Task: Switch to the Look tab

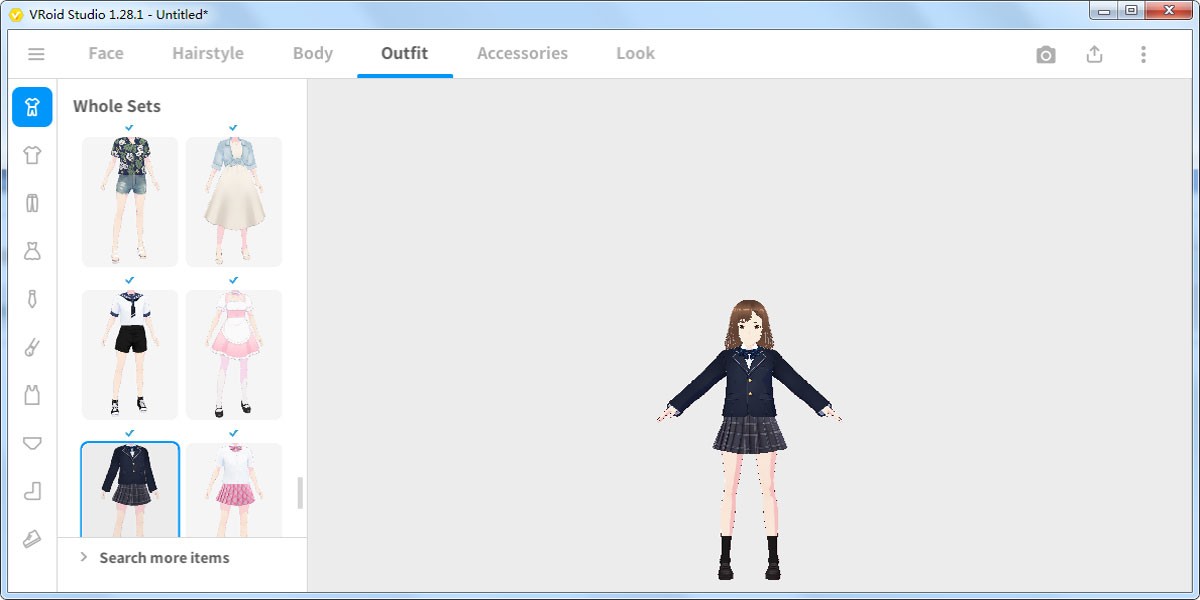Action: [635, 53]
